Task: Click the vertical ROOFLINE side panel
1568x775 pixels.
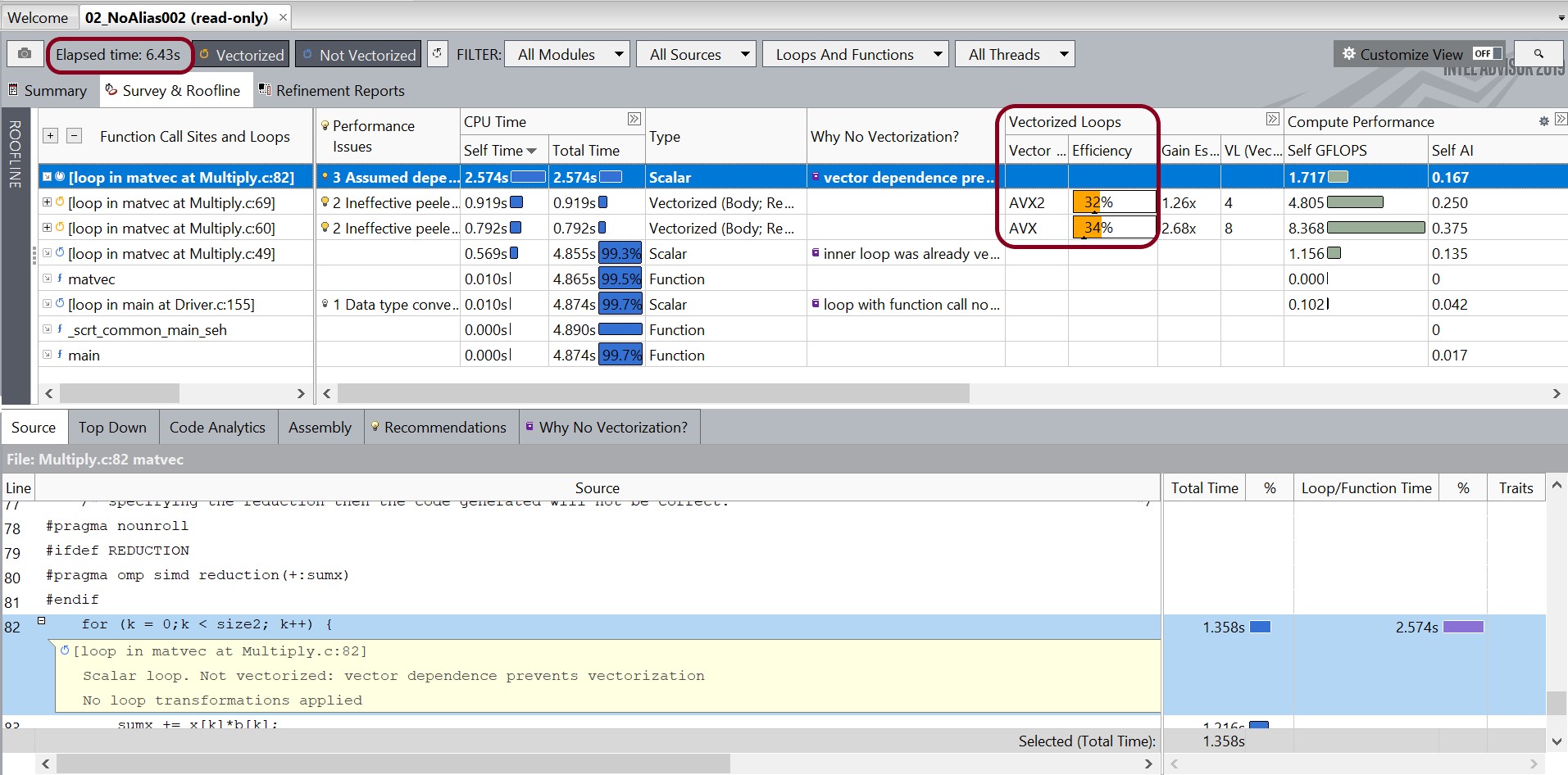Action: pos(16,156)
